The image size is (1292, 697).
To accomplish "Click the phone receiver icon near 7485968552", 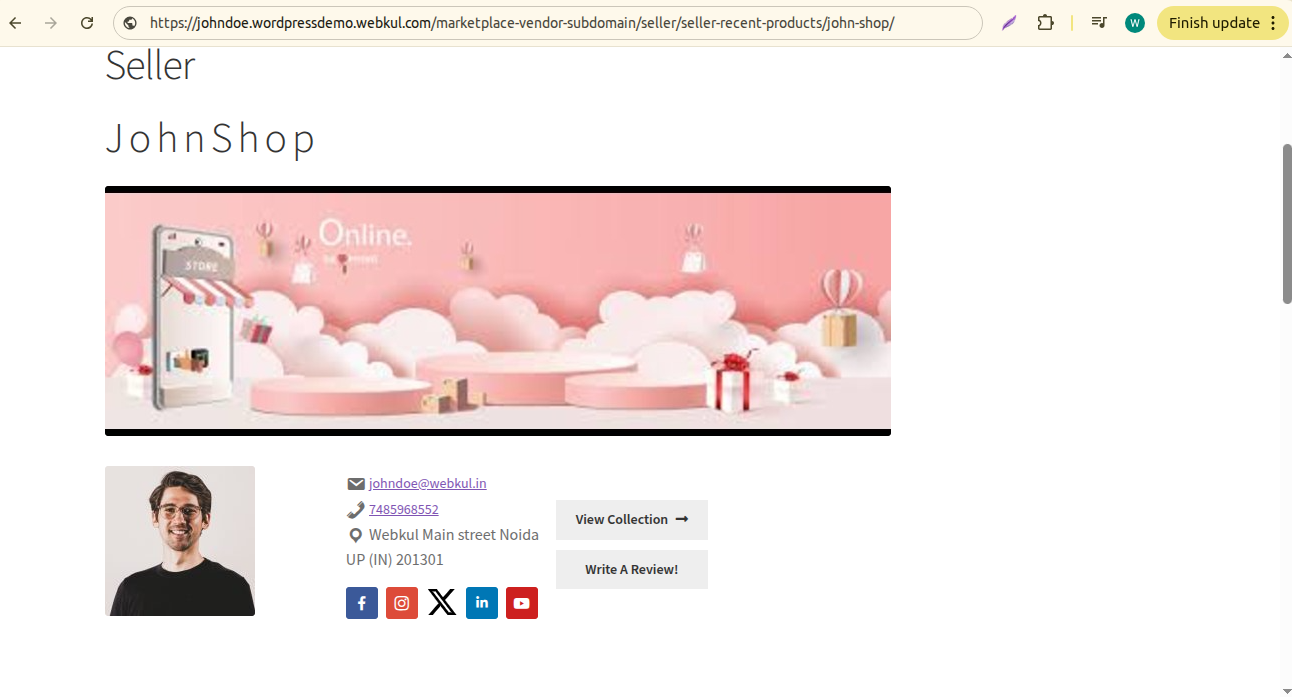I will point(356,509).
